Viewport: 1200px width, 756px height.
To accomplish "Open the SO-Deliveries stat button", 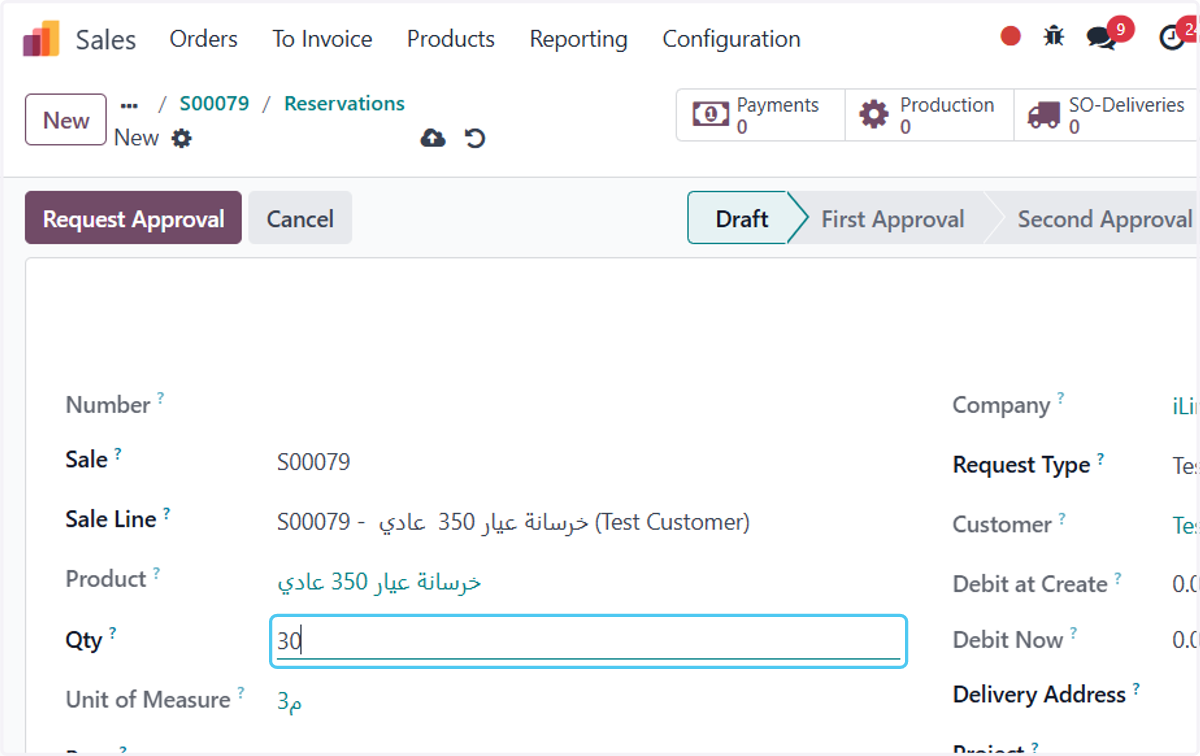I will (x=1106, y=115).
